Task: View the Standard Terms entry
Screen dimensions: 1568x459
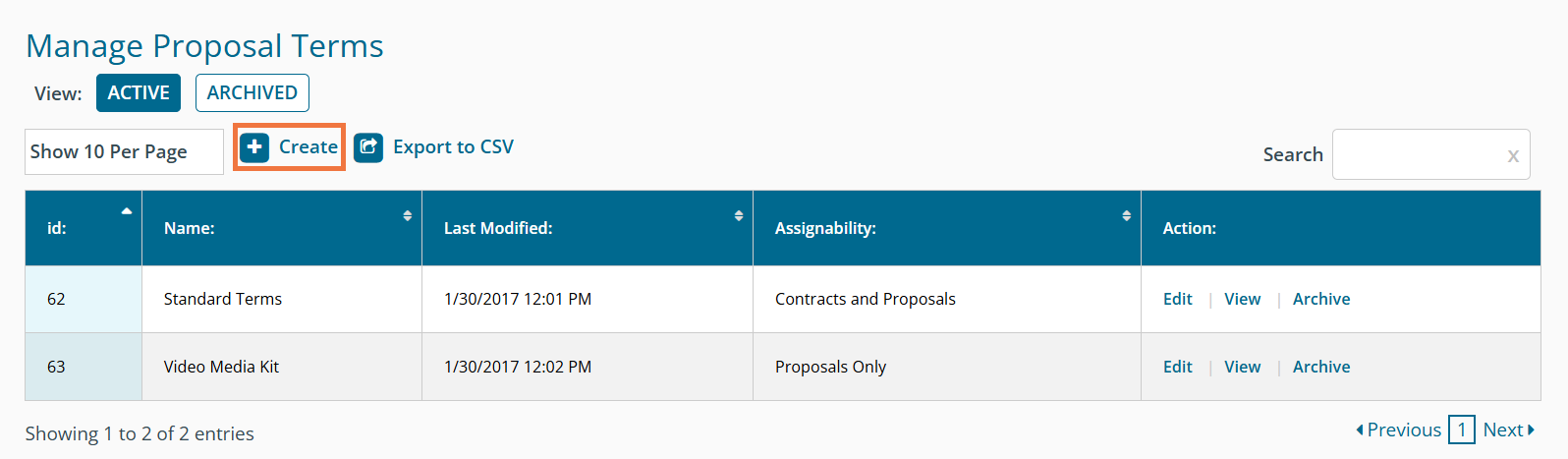Action: [1242, 299]
